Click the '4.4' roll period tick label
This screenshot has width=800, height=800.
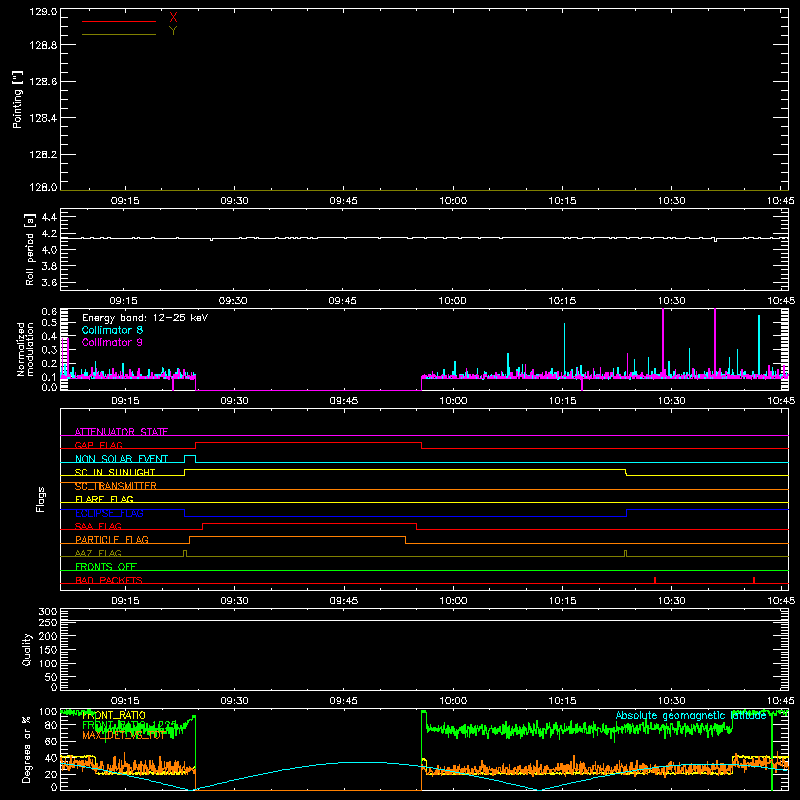tap(49, 217)
